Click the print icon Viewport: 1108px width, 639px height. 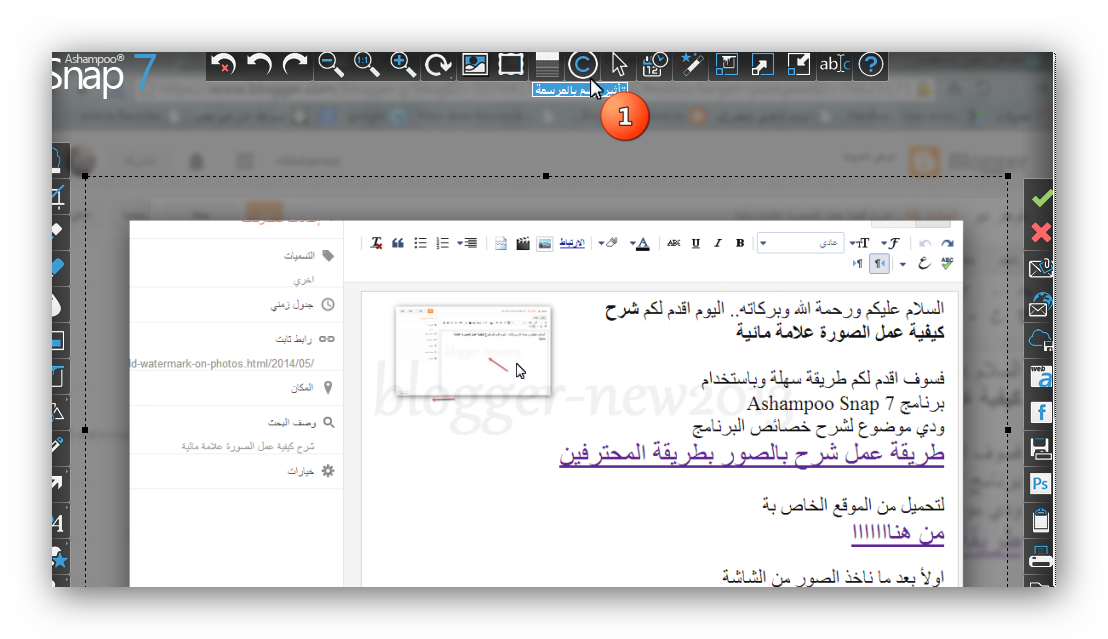point(1041,558)
